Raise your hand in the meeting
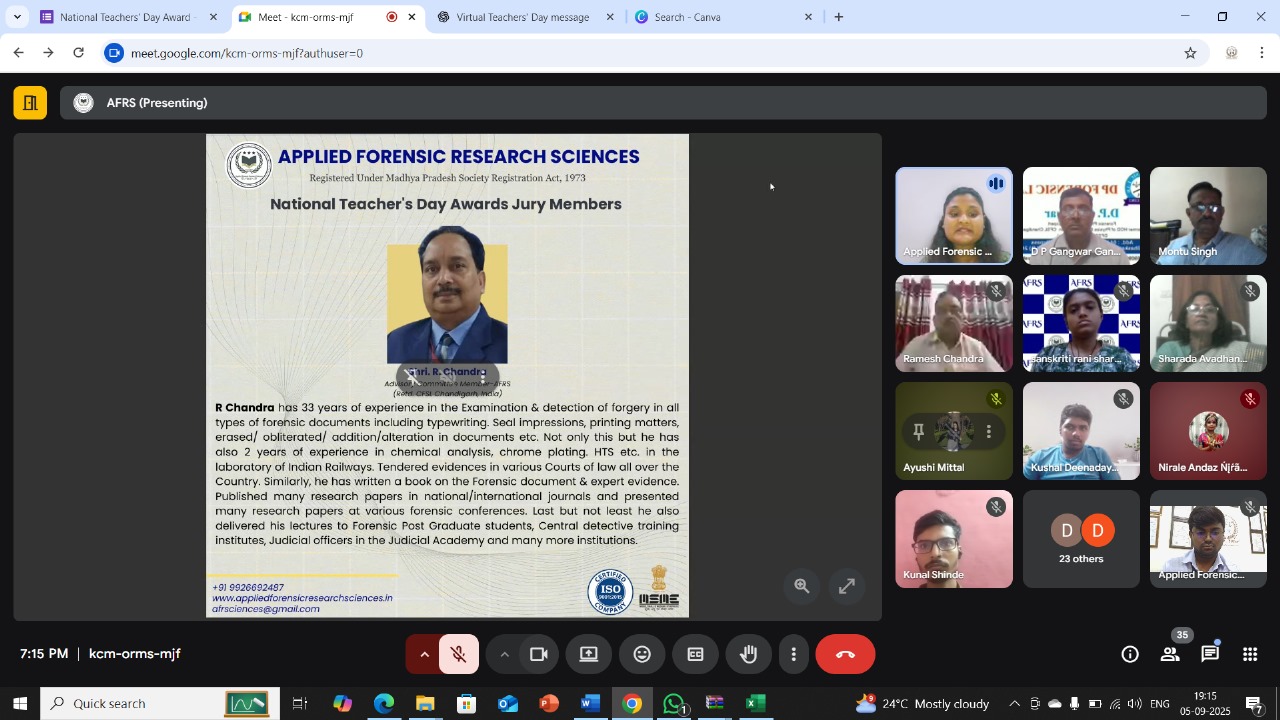 [749, 654]
